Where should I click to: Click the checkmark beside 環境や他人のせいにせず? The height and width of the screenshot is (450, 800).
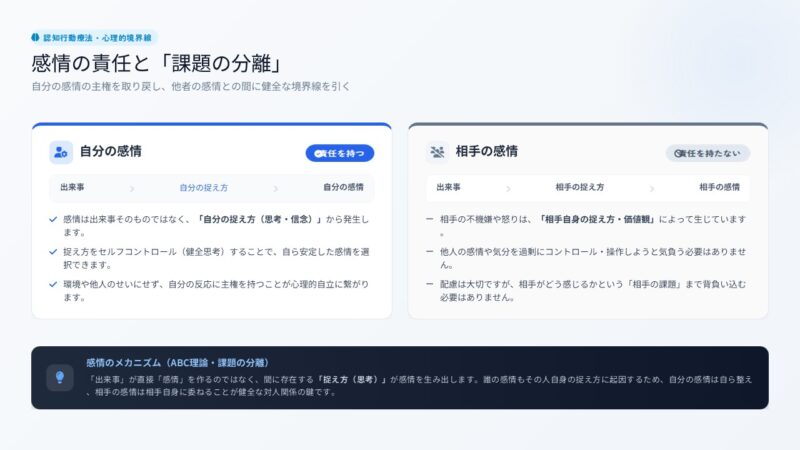pos(53,284)
